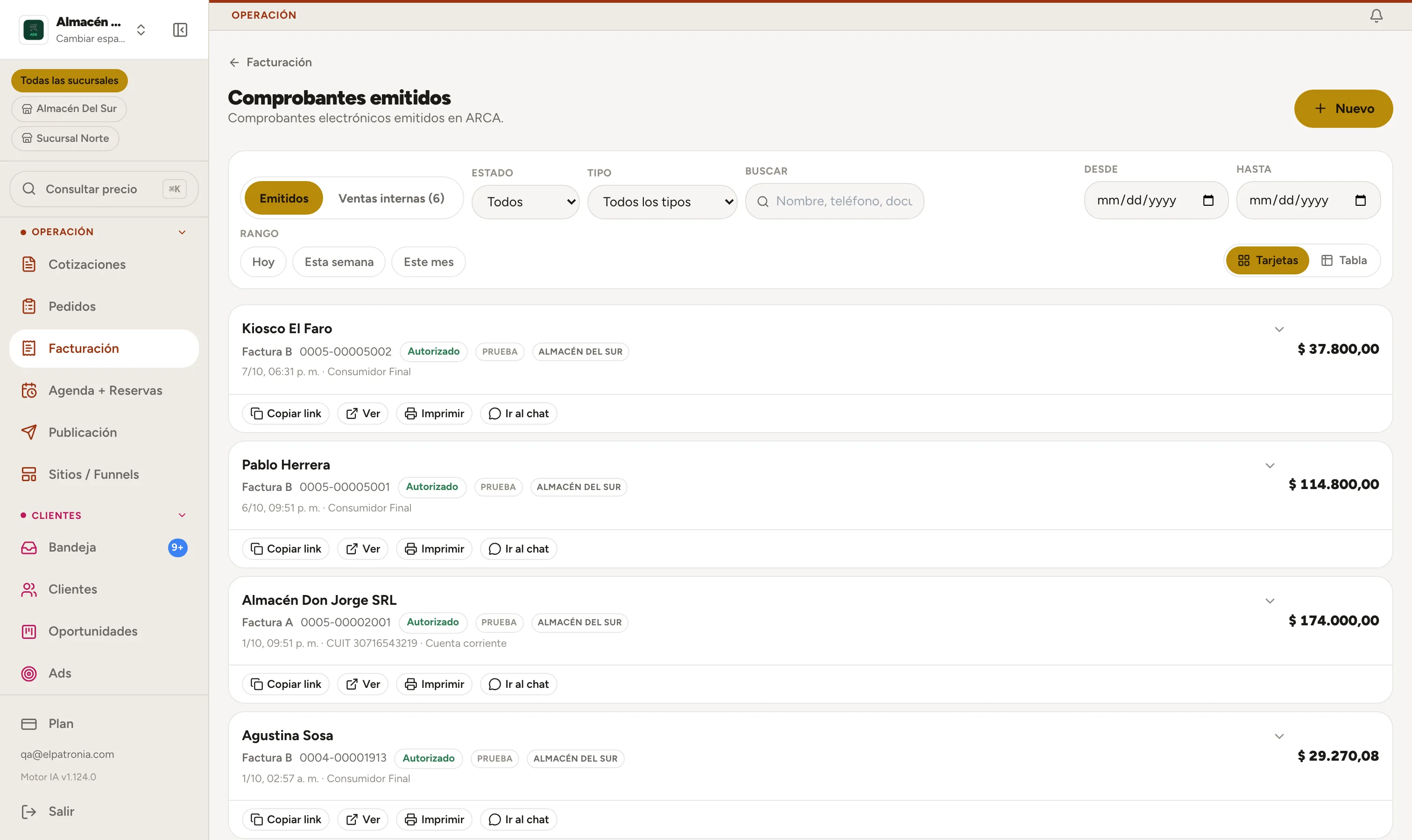Expand the Pablo Herrera card
The image size is (1412, 840).
1270,465
